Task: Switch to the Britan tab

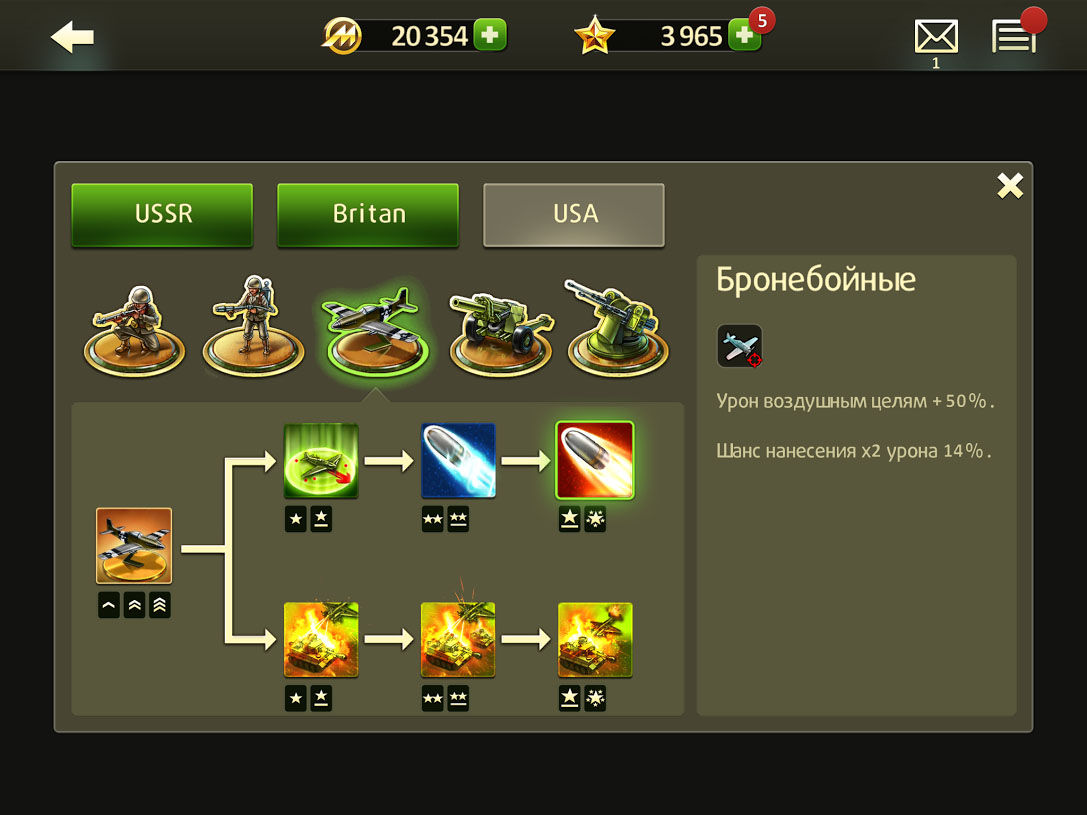Action: 368,215
